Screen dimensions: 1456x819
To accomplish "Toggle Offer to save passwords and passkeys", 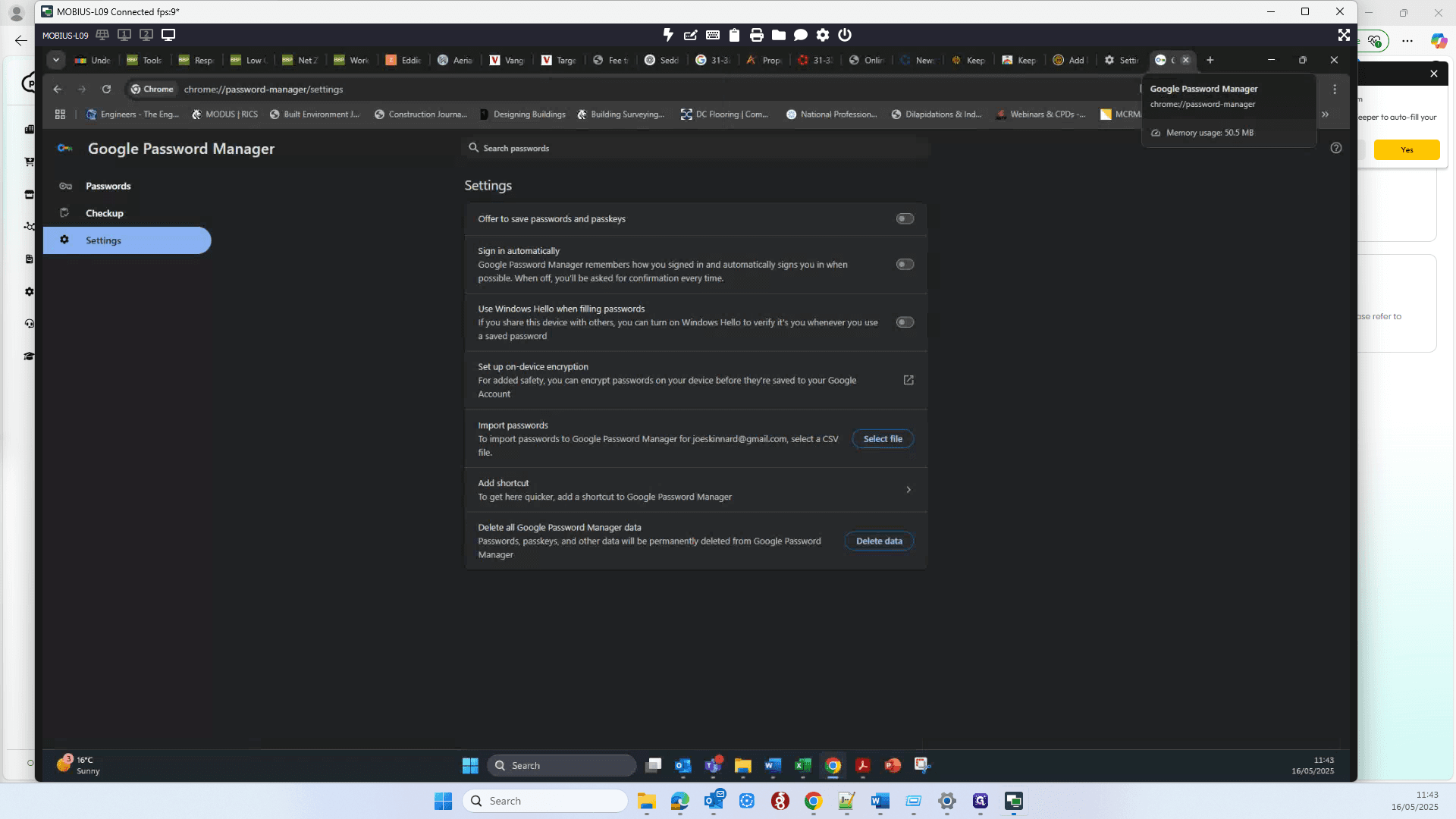I will pyautogui.click(x=905, y=219).
